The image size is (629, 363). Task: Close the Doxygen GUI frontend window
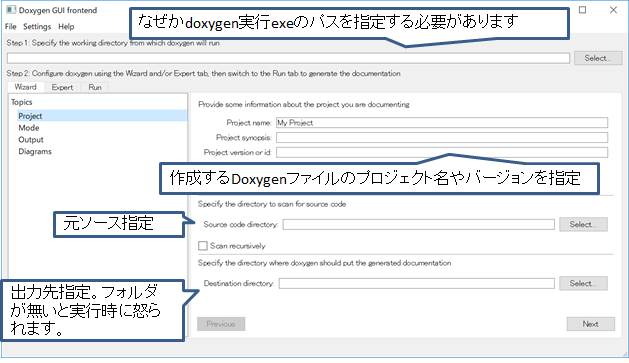[613, 10]
